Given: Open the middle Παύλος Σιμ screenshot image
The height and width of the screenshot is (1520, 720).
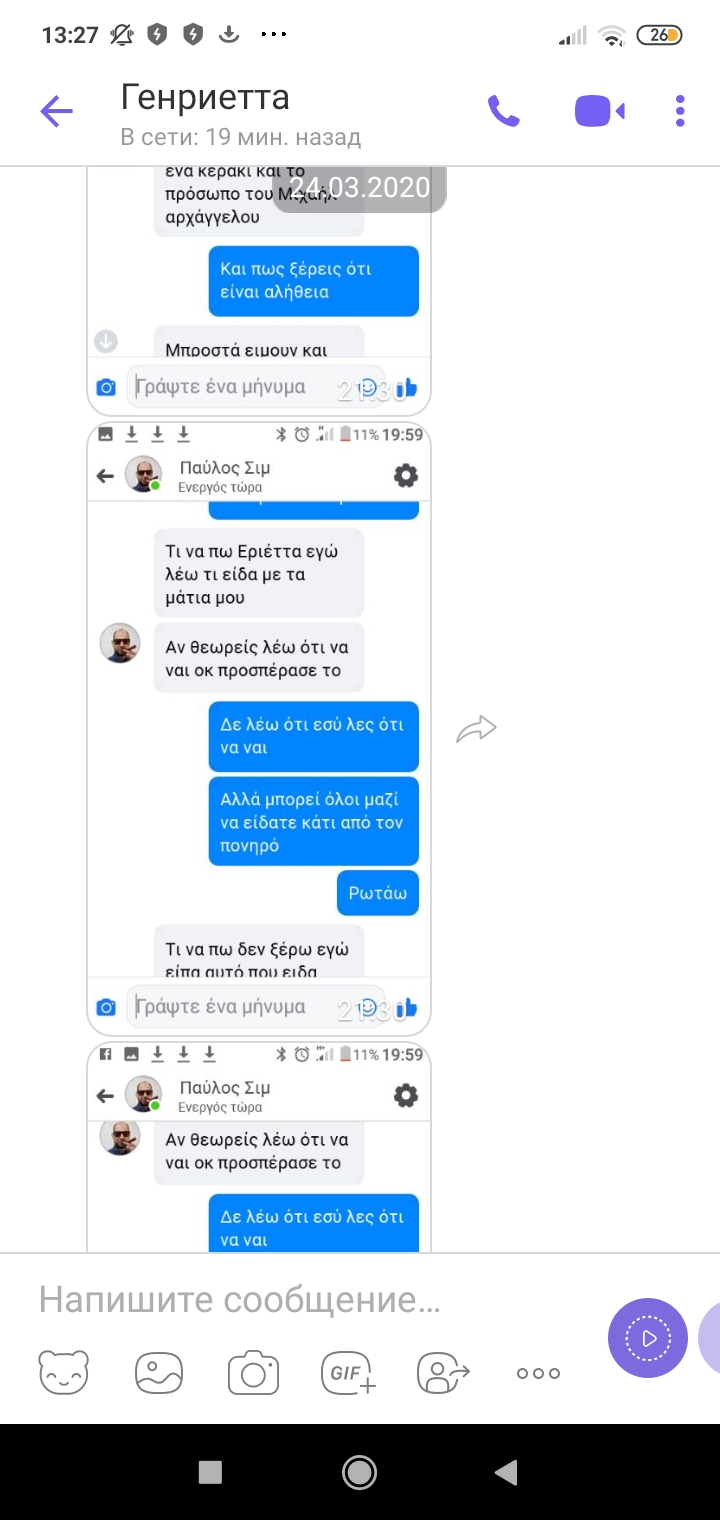Looking at the screenshot, I should [259, 728].
